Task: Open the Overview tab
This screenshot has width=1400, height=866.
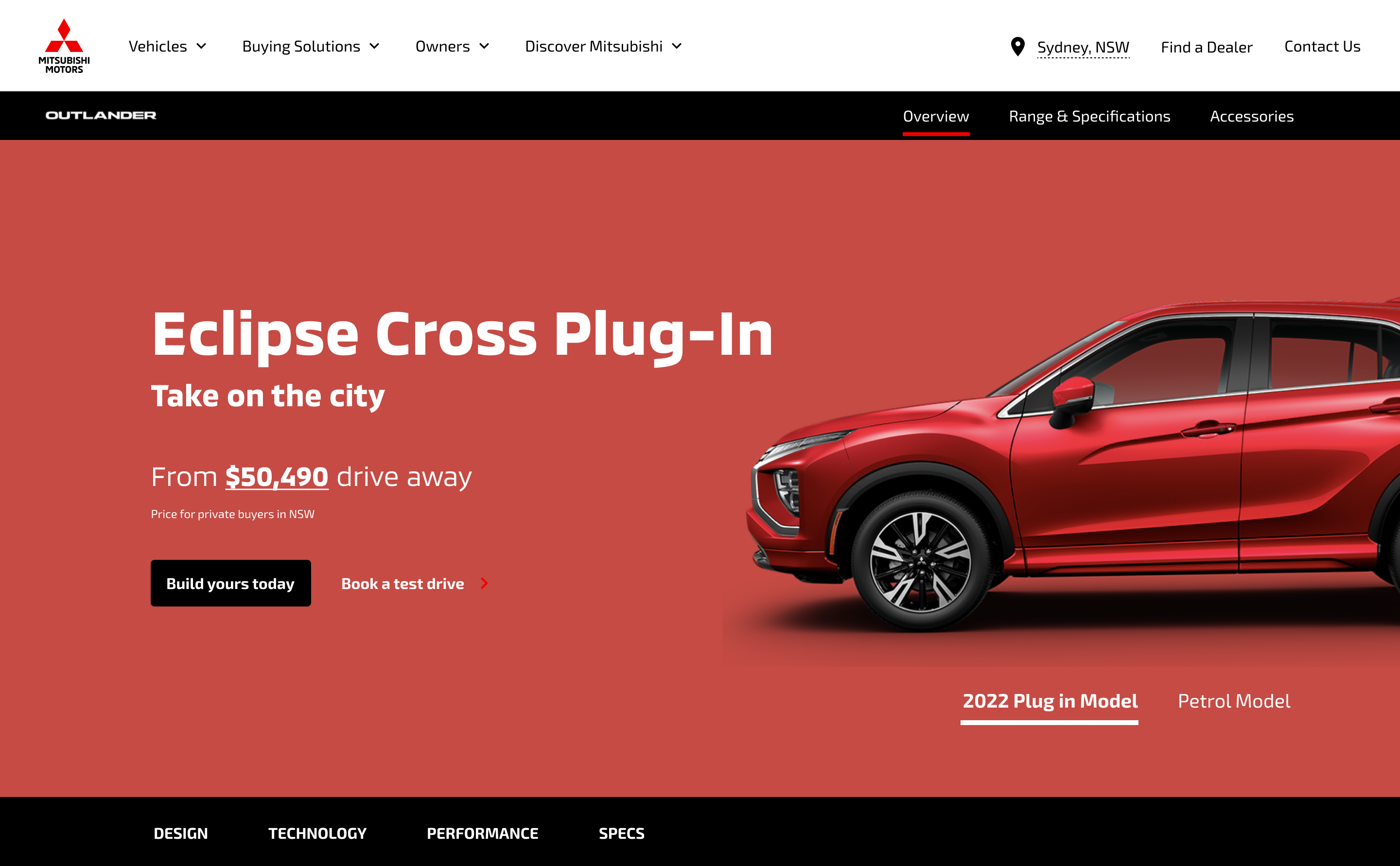Action: tap(936, 116)
